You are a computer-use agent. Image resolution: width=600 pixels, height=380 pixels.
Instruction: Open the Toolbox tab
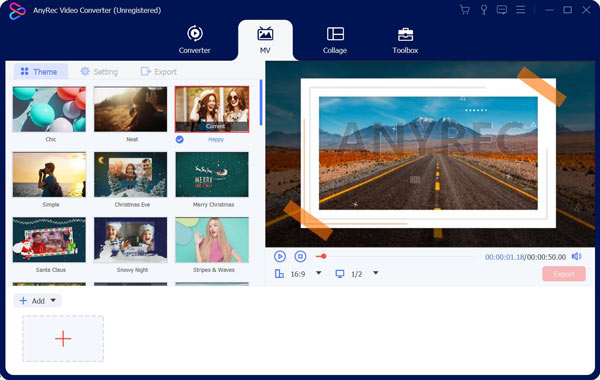(x=405, y=40)
